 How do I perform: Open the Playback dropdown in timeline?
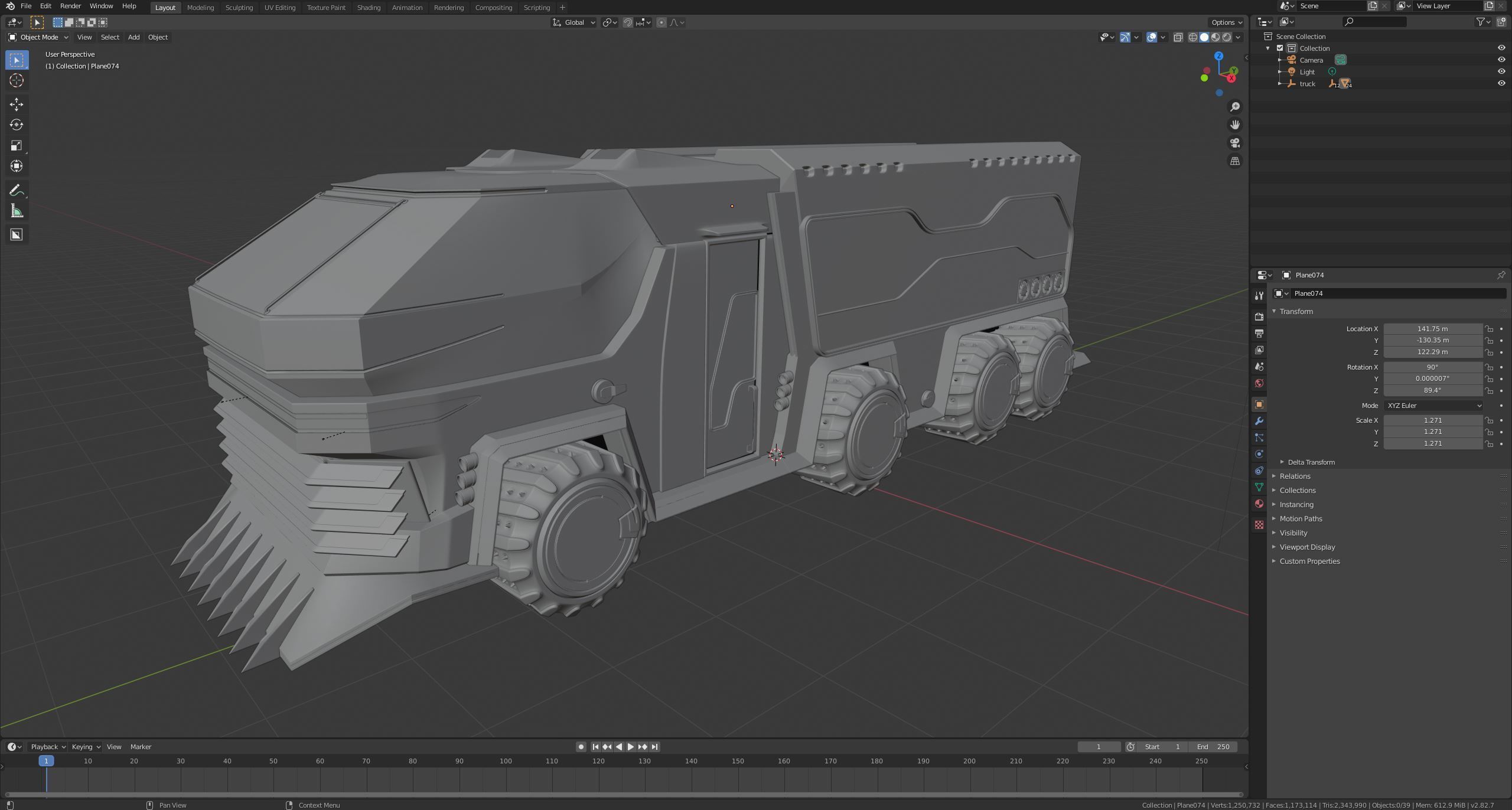pyautogui.click(x=47, y=747)
